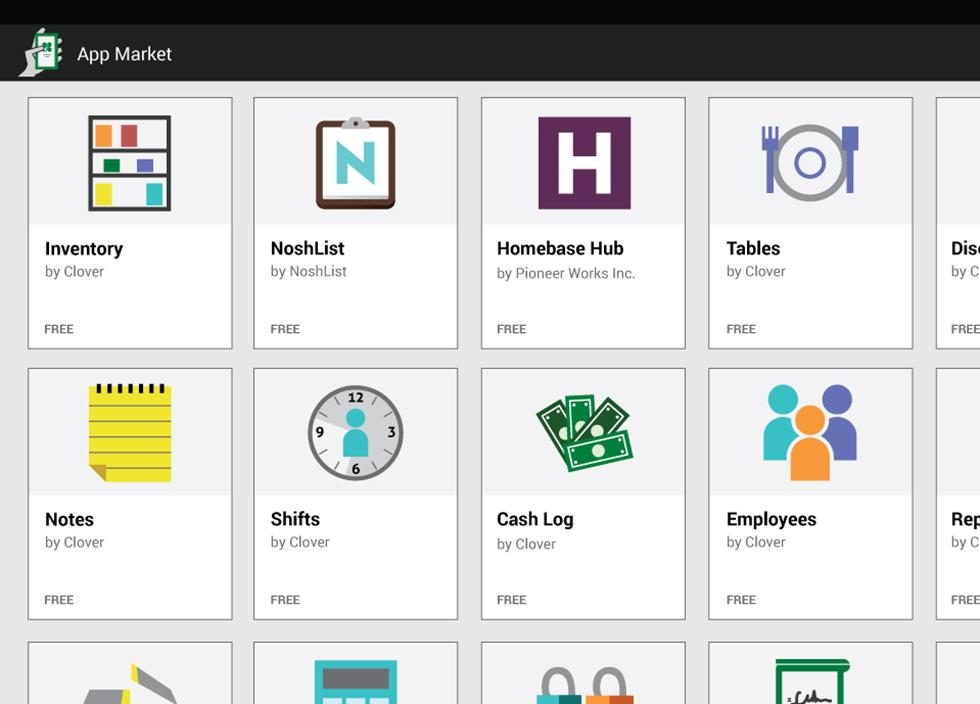Click 'by Clover' under Employees
Image resolution: width=980 pixels, height=704 pixels.
pyautogui.click(x=756, y=543)
